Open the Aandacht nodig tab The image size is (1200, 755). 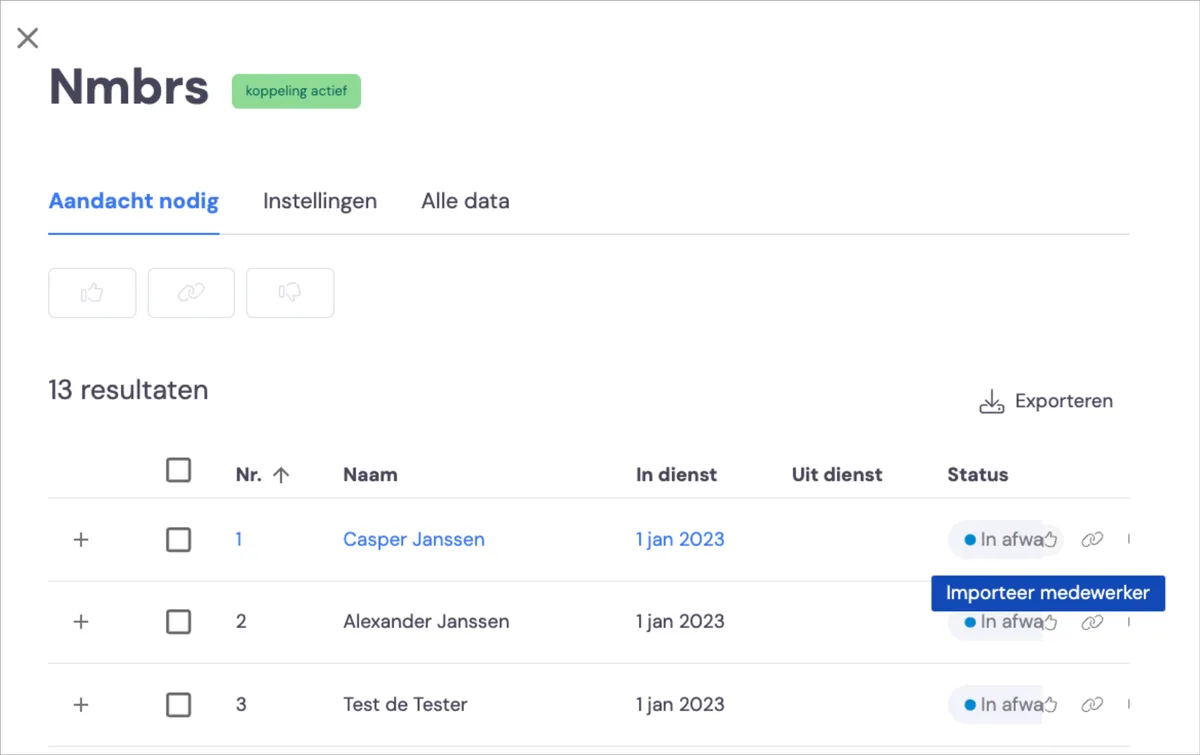tap(134, 201)
